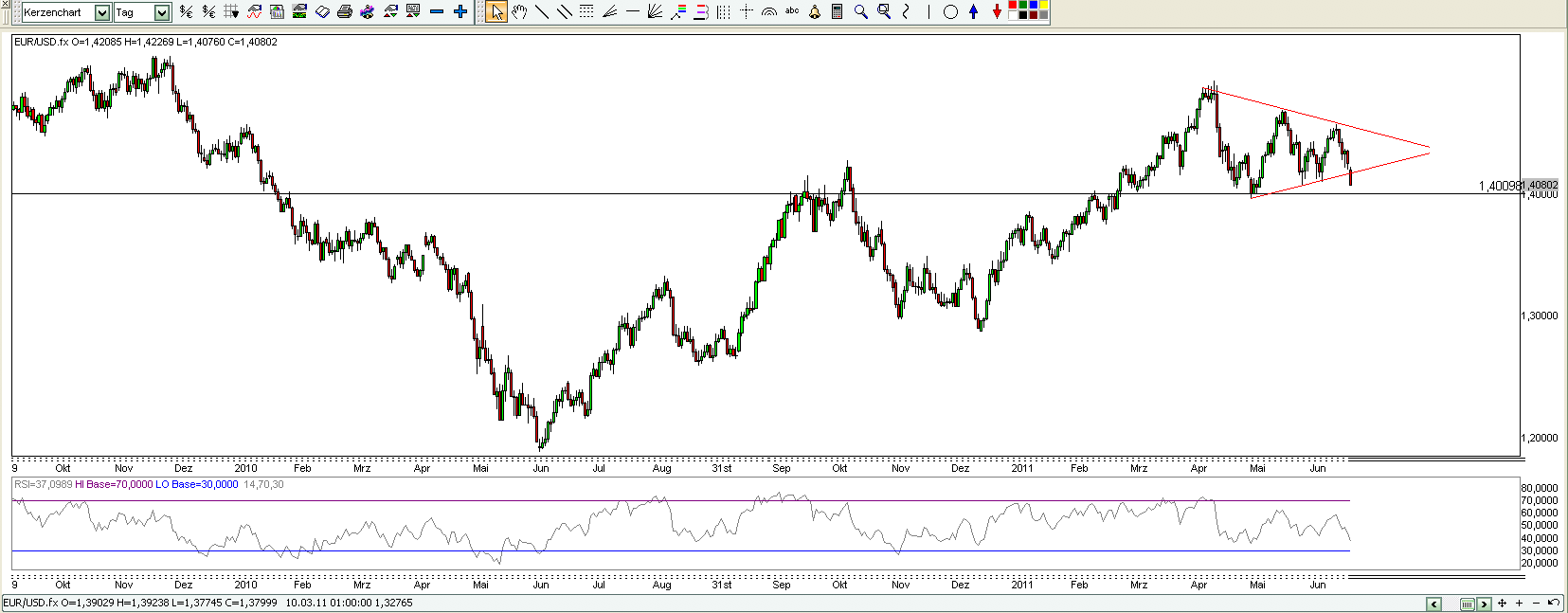This screenshot has width=1568, height=613.
Task: Select the arrow pointer tool
Action: coord(496,12)
